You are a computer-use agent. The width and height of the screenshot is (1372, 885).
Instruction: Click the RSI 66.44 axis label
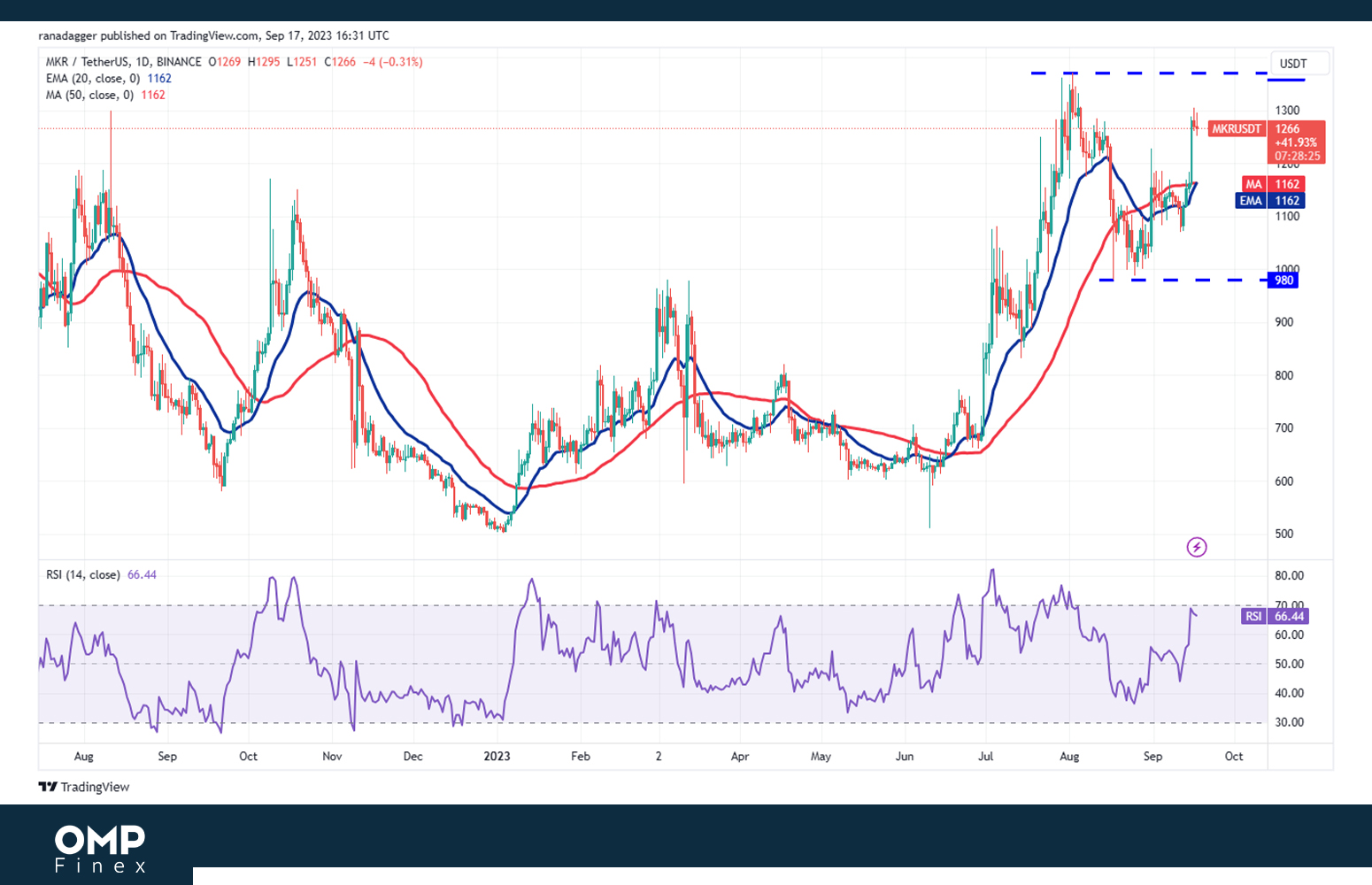(1275, 616)
